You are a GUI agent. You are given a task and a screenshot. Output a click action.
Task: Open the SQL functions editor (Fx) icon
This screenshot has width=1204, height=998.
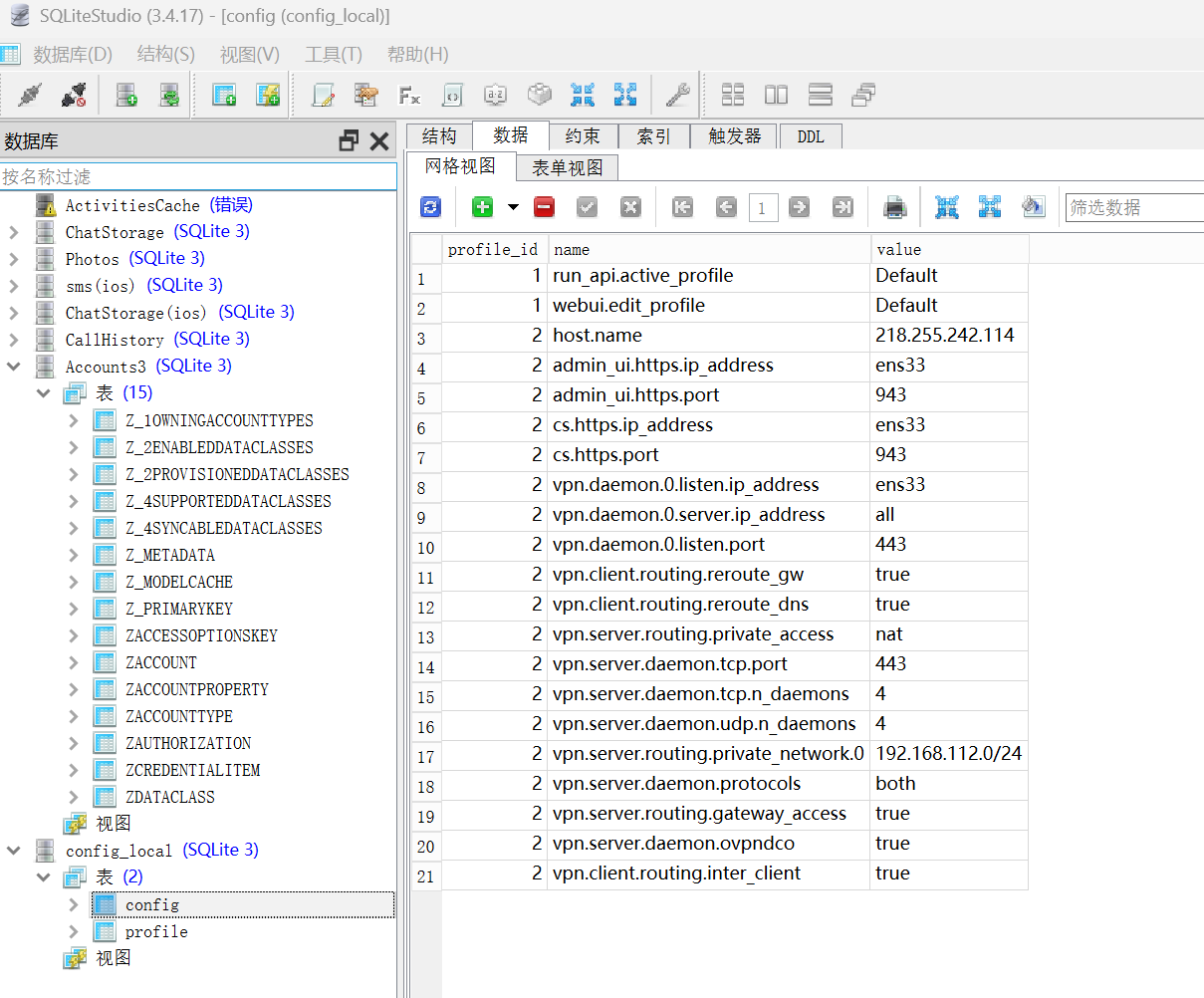pos(409,95)
